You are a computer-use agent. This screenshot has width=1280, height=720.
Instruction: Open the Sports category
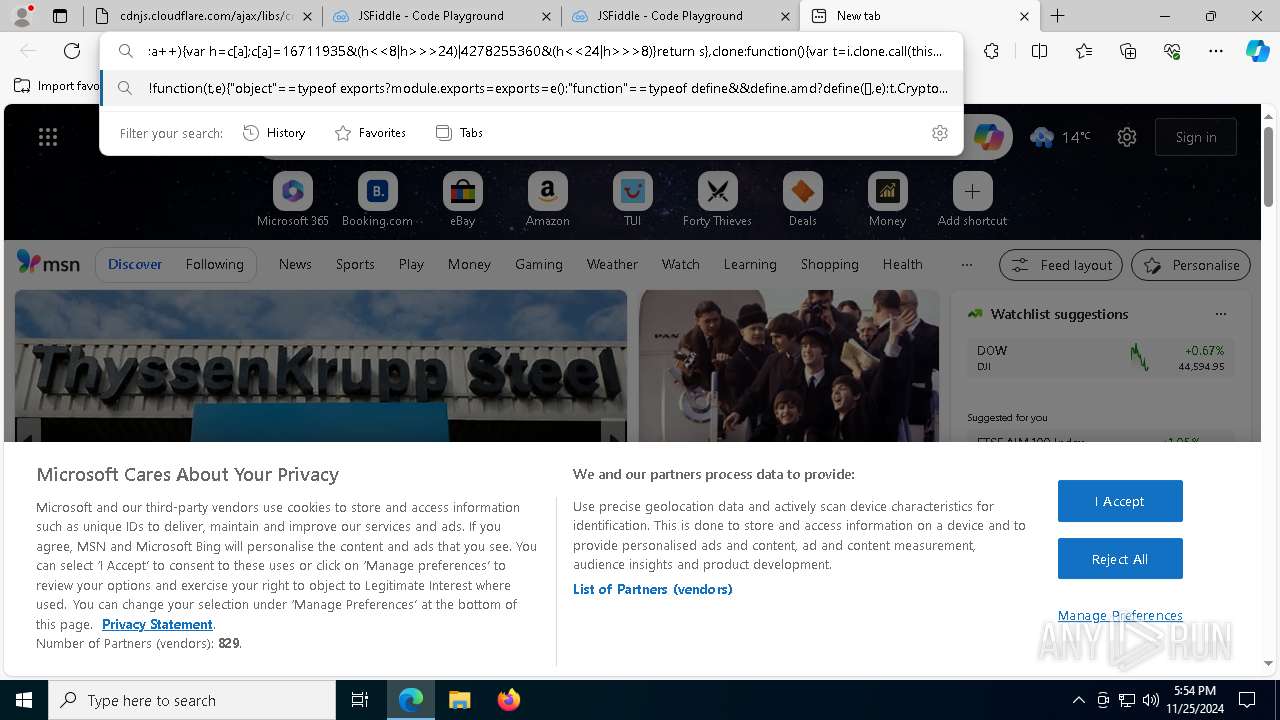pyautogui.click(x=355, y=264)
